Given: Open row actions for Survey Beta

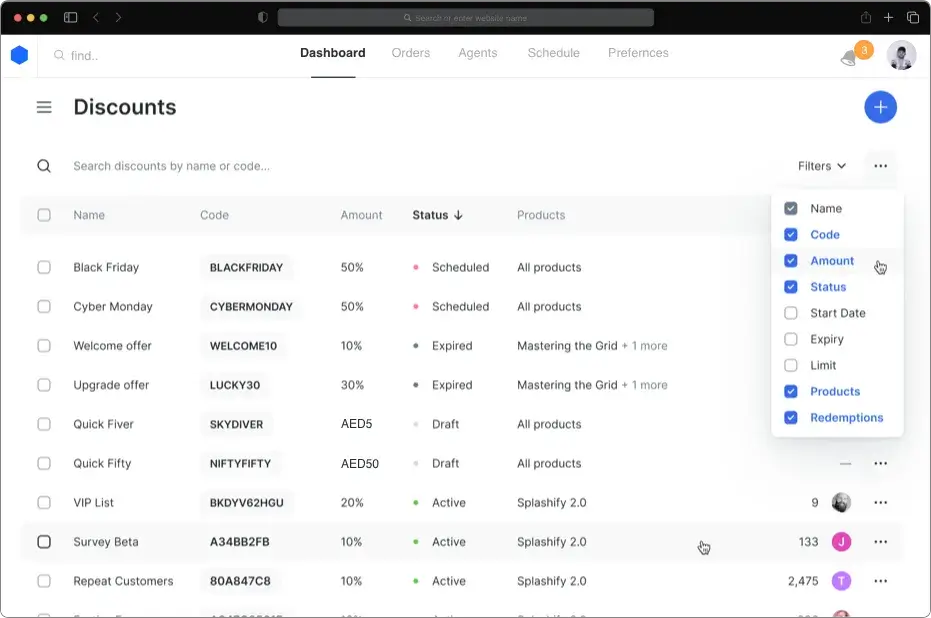Looking at the screenshot, I should click(x=880, y=542).
